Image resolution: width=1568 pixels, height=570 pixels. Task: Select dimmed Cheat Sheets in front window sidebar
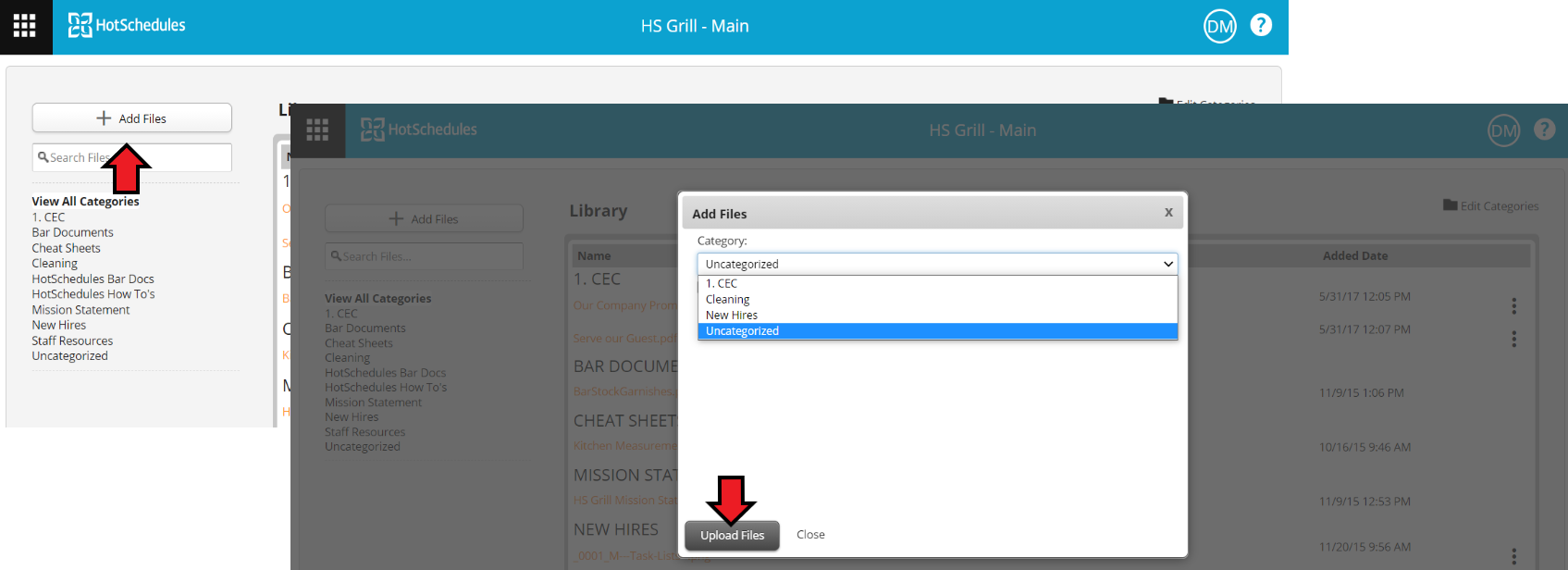(x=358, y=342)
